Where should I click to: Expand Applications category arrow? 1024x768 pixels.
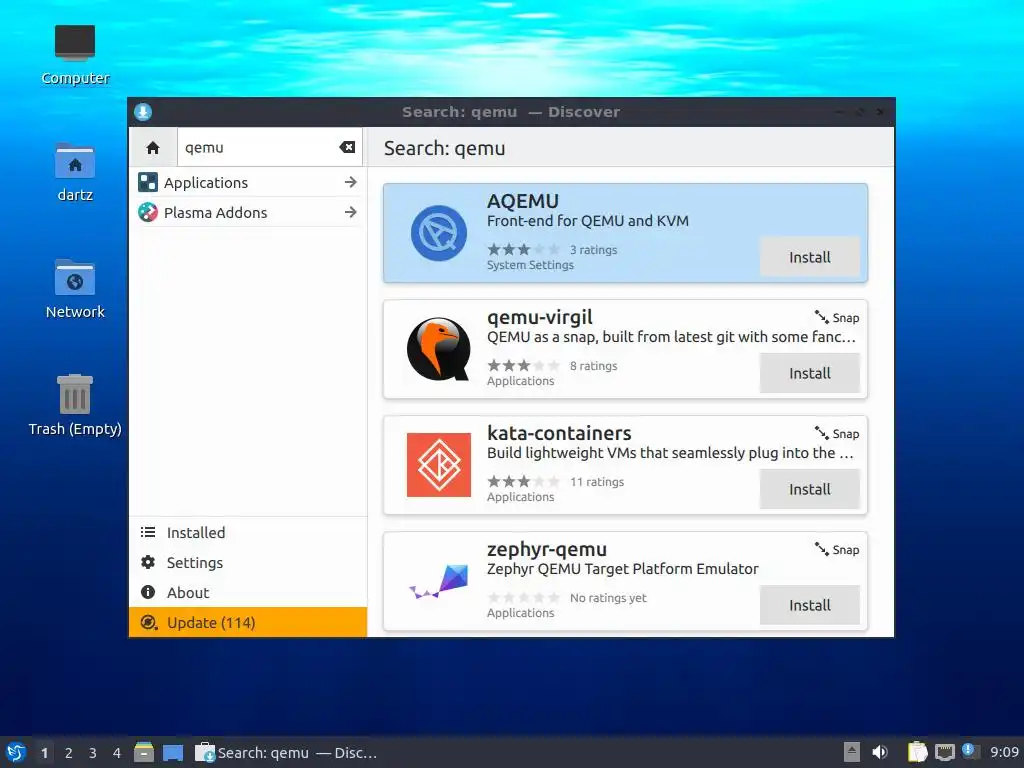[x=351, y=182]
